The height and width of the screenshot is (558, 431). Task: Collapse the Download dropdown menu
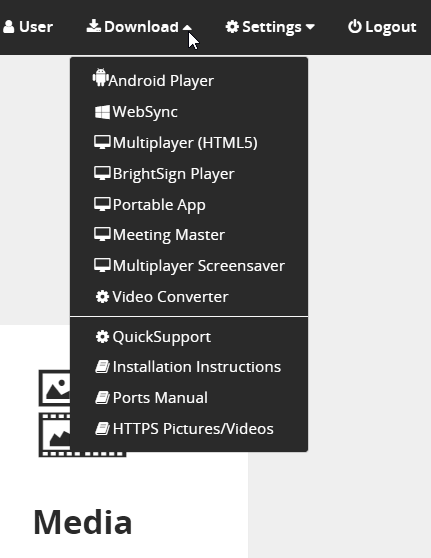[139, 27]
